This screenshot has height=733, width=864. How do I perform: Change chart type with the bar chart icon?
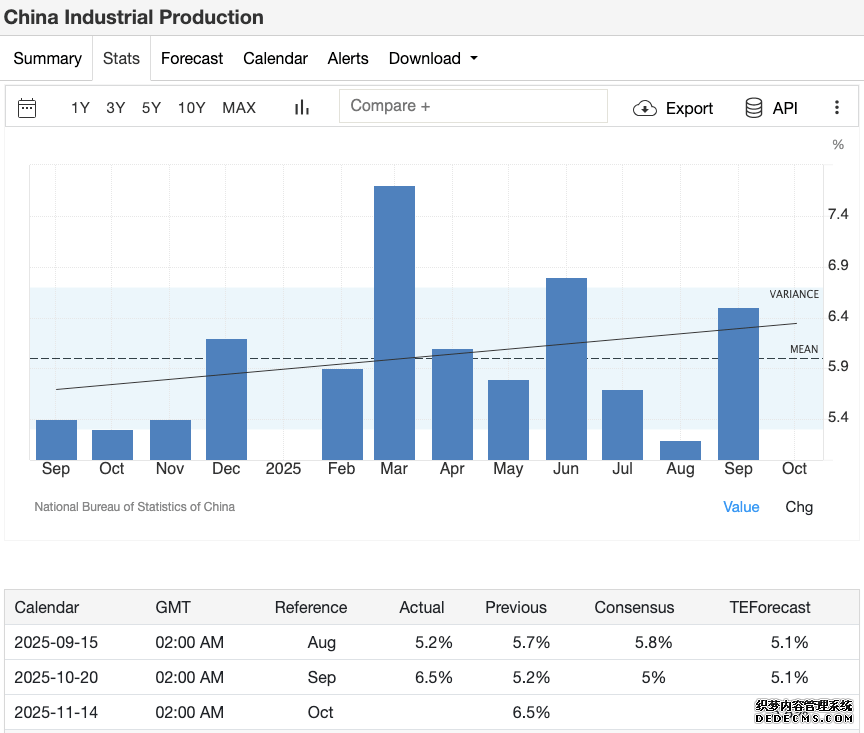pos(301,107)
